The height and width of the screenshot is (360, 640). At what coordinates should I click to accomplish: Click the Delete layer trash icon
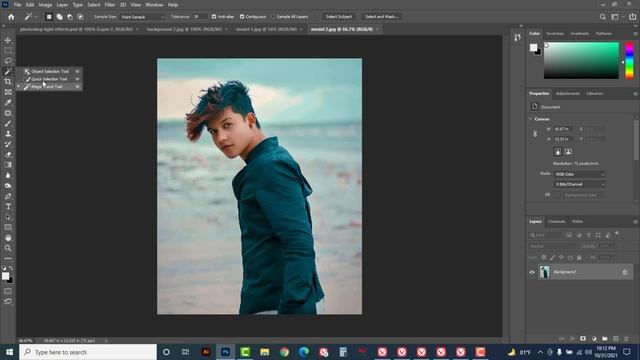626,339
